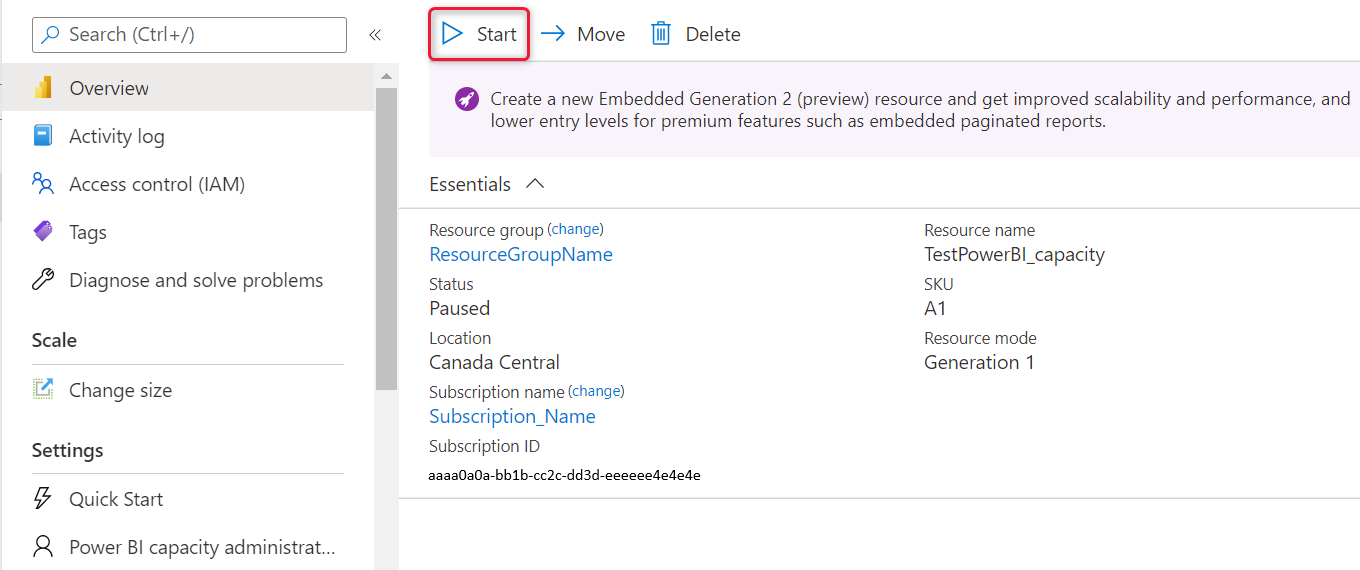Click the rocket icon in banner
The height and width of the screenshot is (570, 1360).
[x=466, y=99]
